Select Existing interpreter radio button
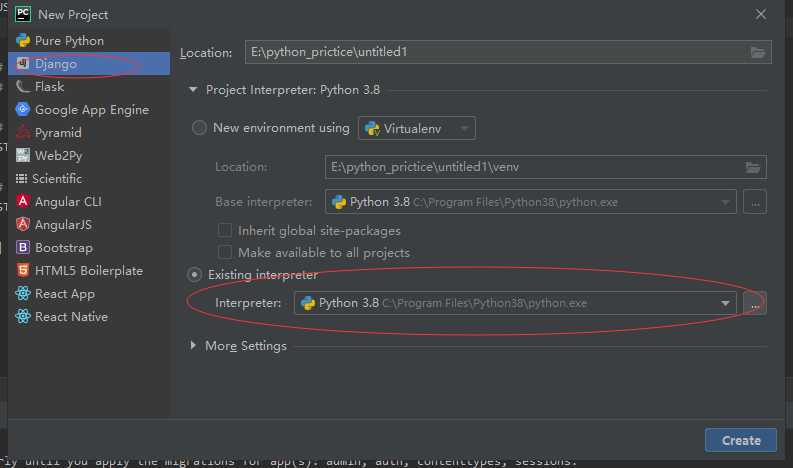The height and width of the screenshot is (468, 793). 194,275
